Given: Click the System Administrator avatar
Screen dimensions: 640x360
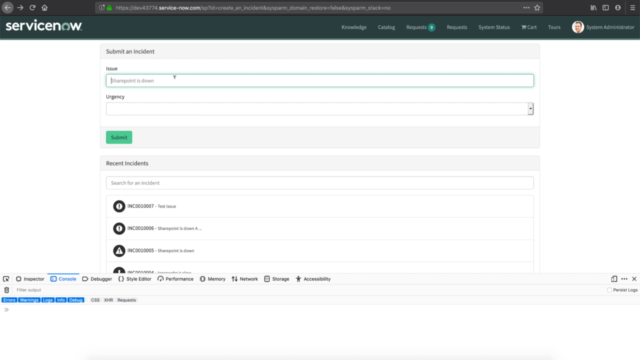Looking at the screenshot, I should click(x=578, y=27).
